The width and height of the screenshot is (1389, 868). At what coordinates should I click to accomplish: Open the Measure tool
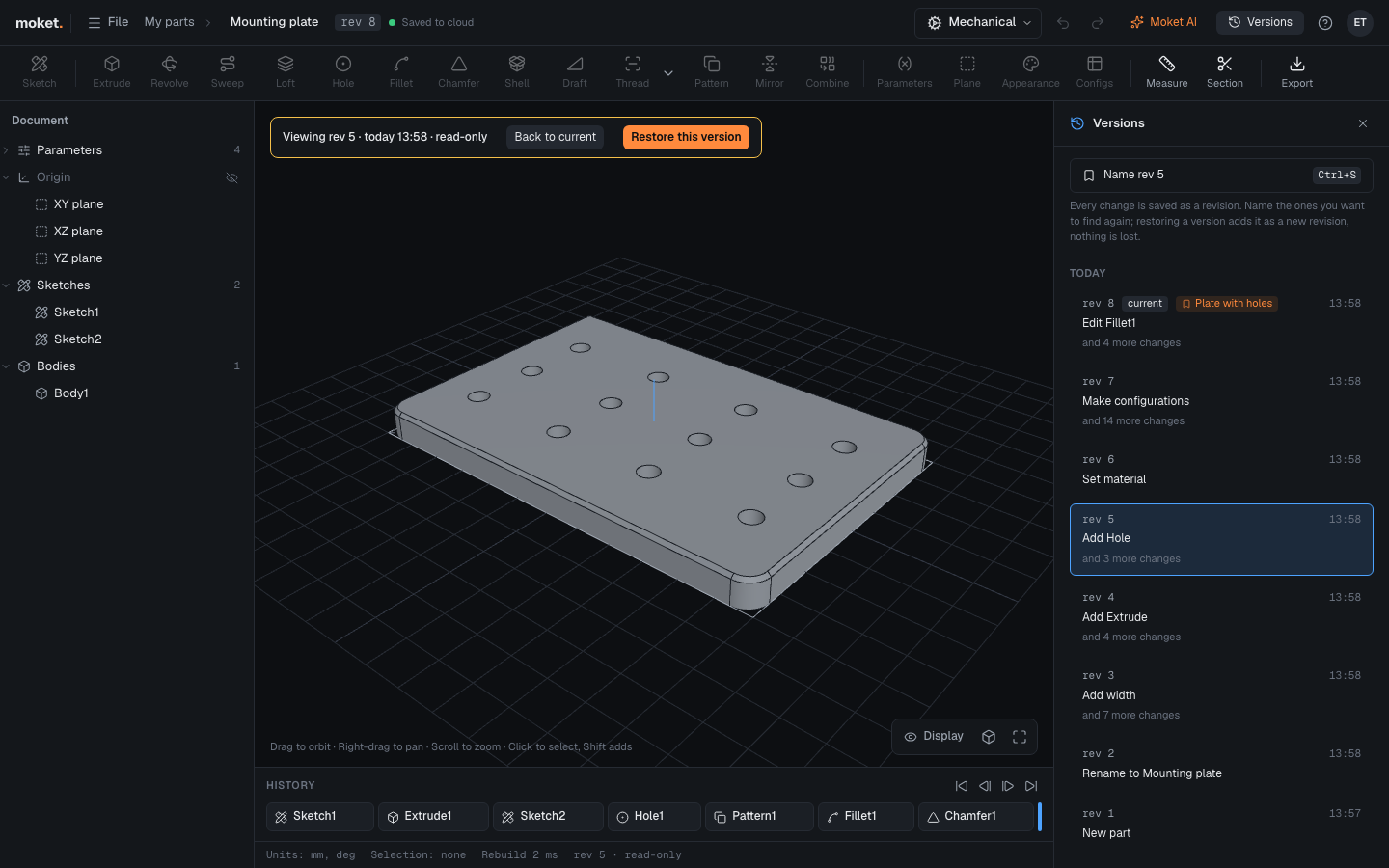(1167, 72)
